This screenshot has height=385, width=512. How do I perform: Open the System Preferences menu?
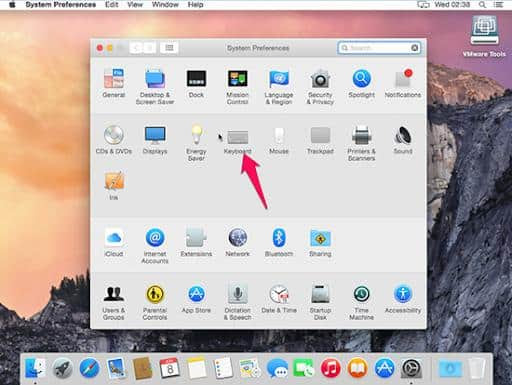point(61,5)
